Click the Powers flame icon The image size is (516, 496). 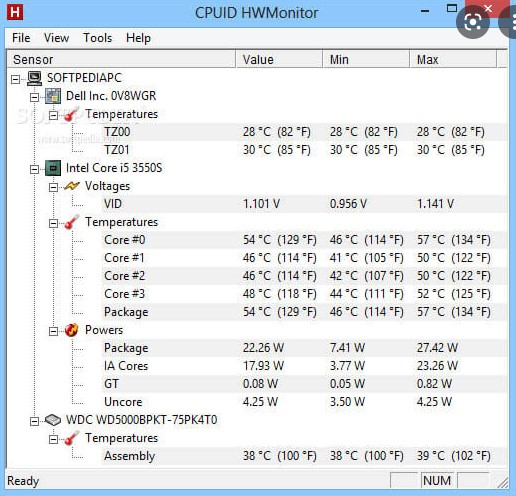pyautogui.click(x=72, y=330)
